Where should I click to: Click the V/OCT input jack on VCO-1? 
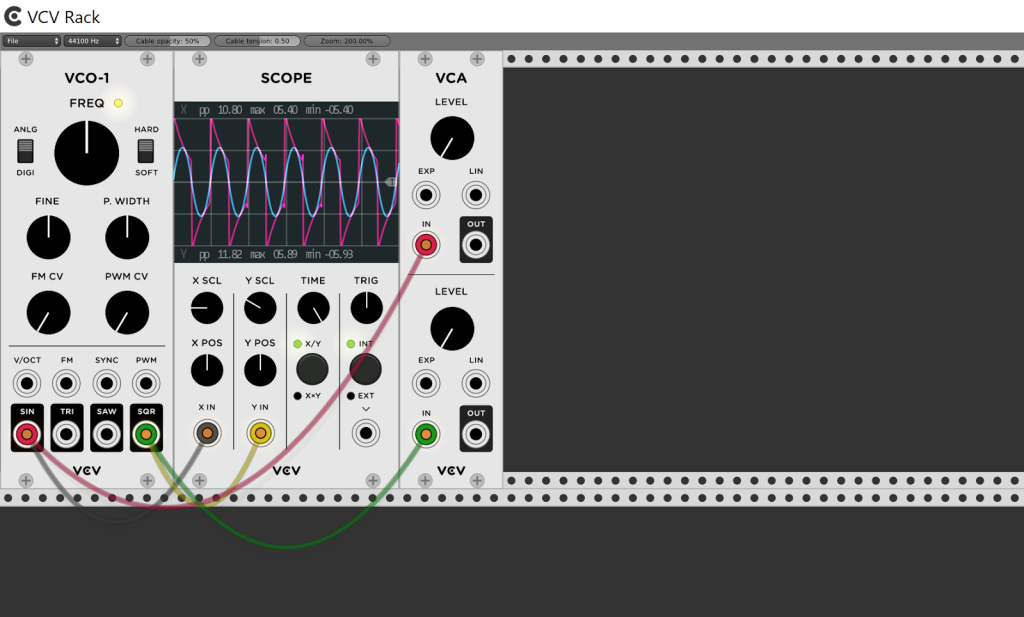[26, 382]
